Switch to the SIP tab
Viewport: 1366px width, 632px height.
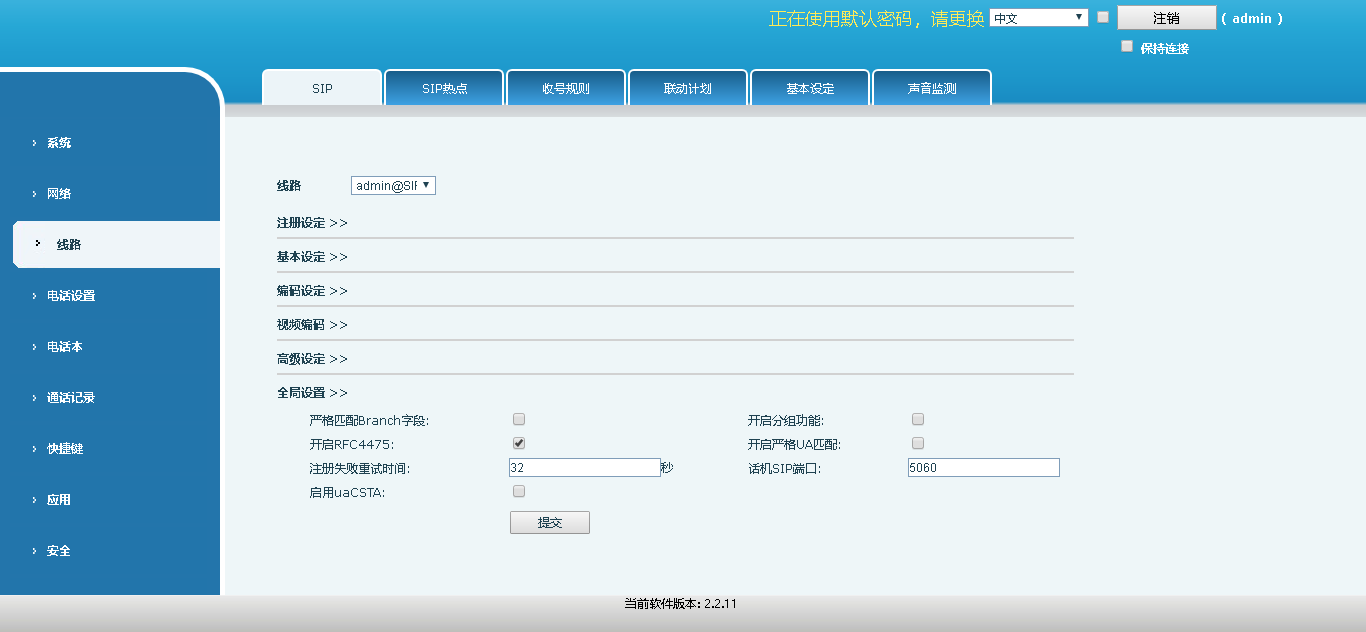(x=322, y=88)
